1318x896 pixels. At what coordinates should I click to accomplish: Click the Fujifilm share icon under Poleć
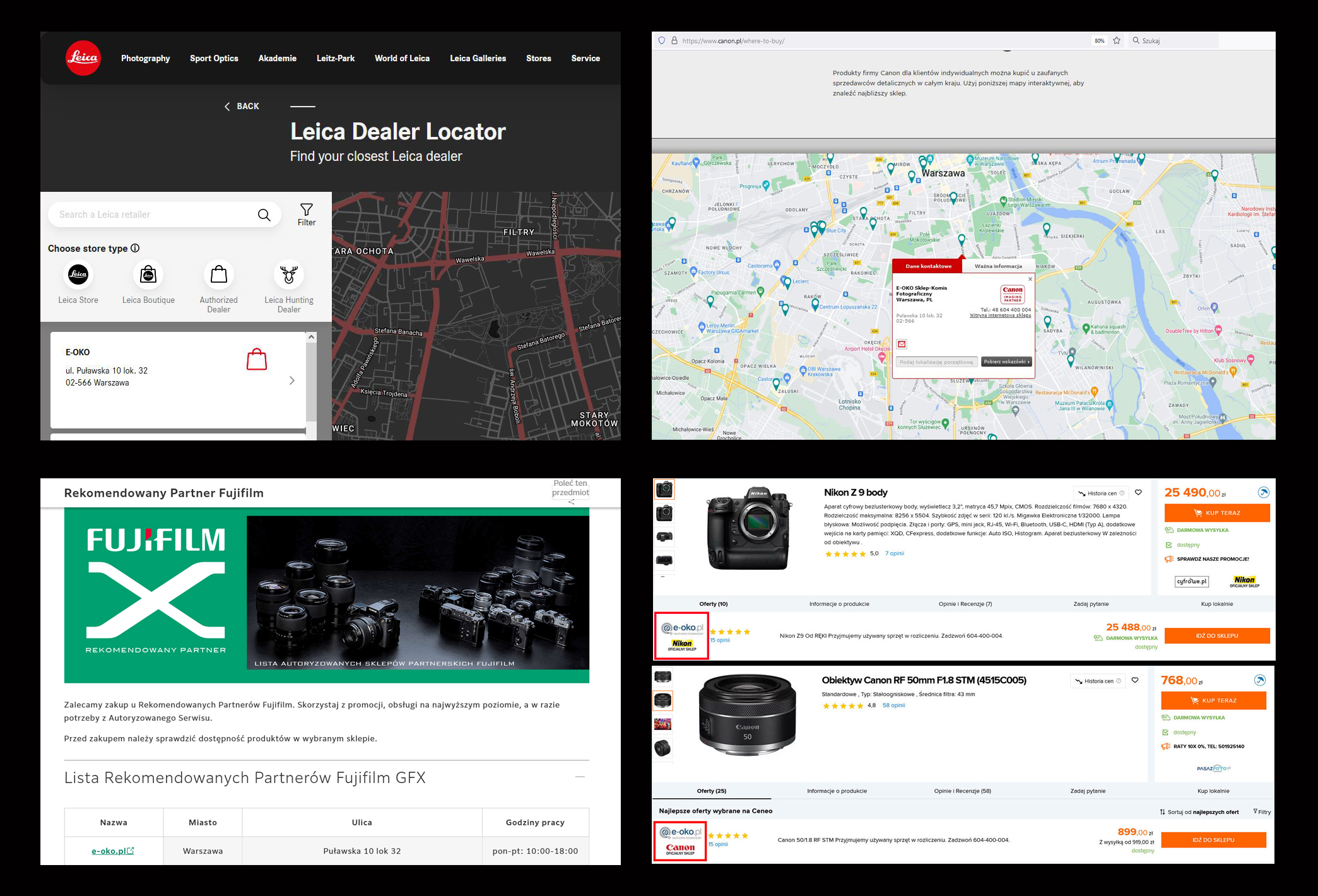pyautogui.click(x=571, y=502)
